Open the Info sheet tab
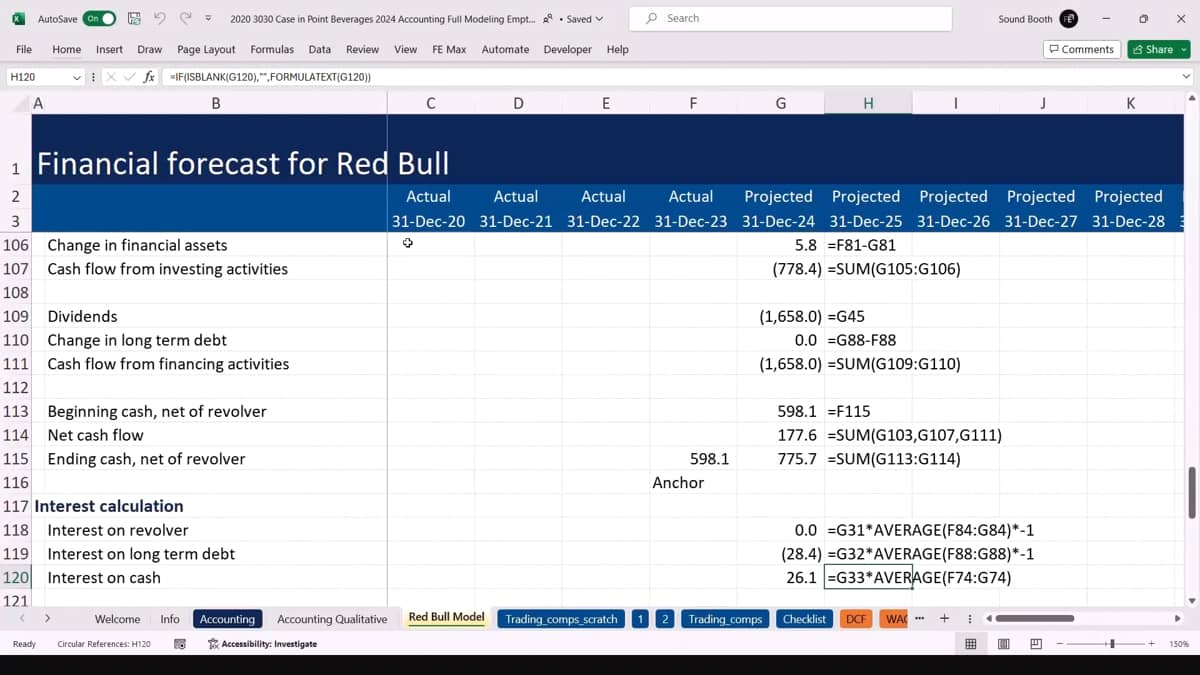 click(170, 619)
